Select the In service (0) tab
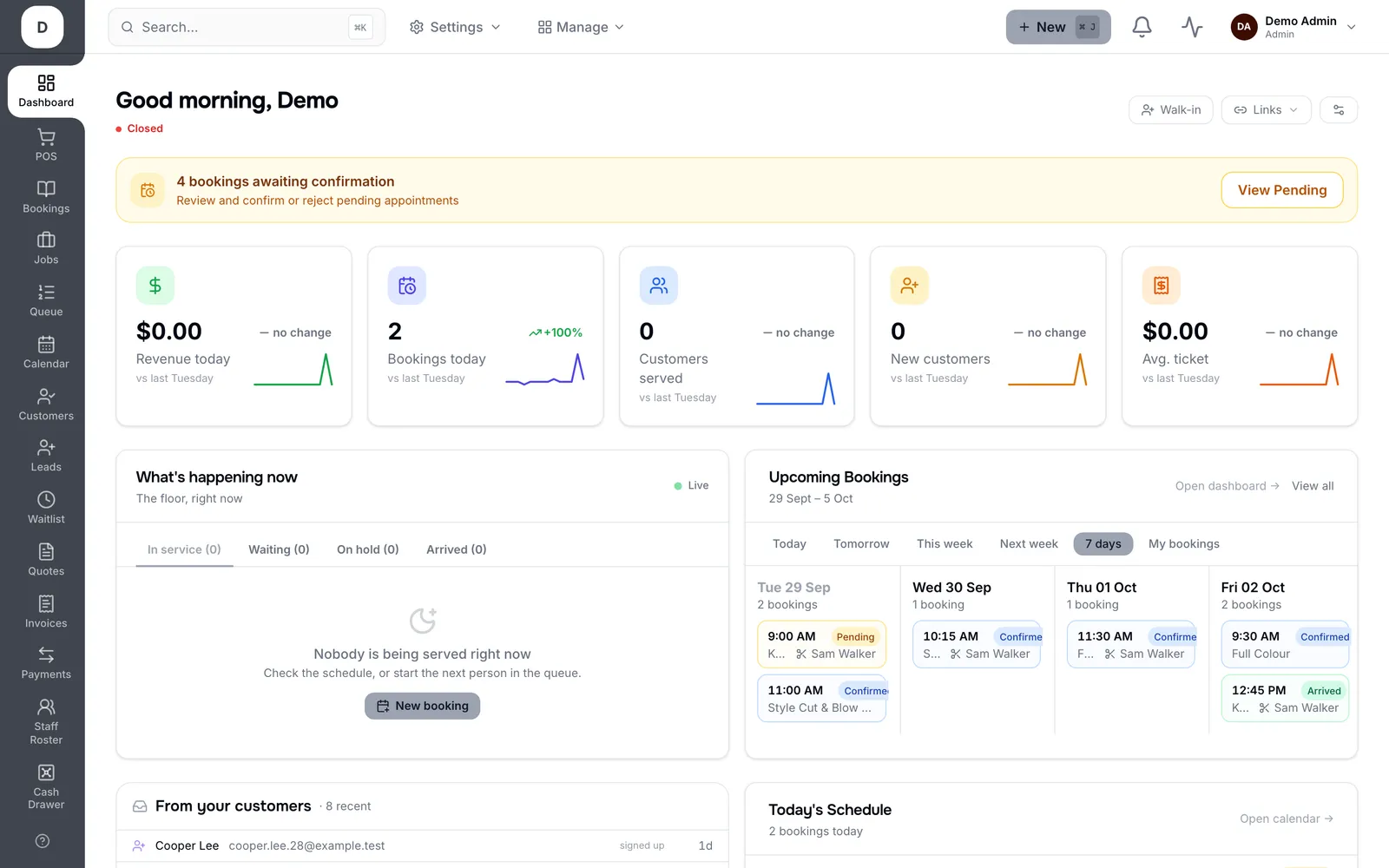The width and height of the screenshot is (1389, 868). tap(184, 549)
